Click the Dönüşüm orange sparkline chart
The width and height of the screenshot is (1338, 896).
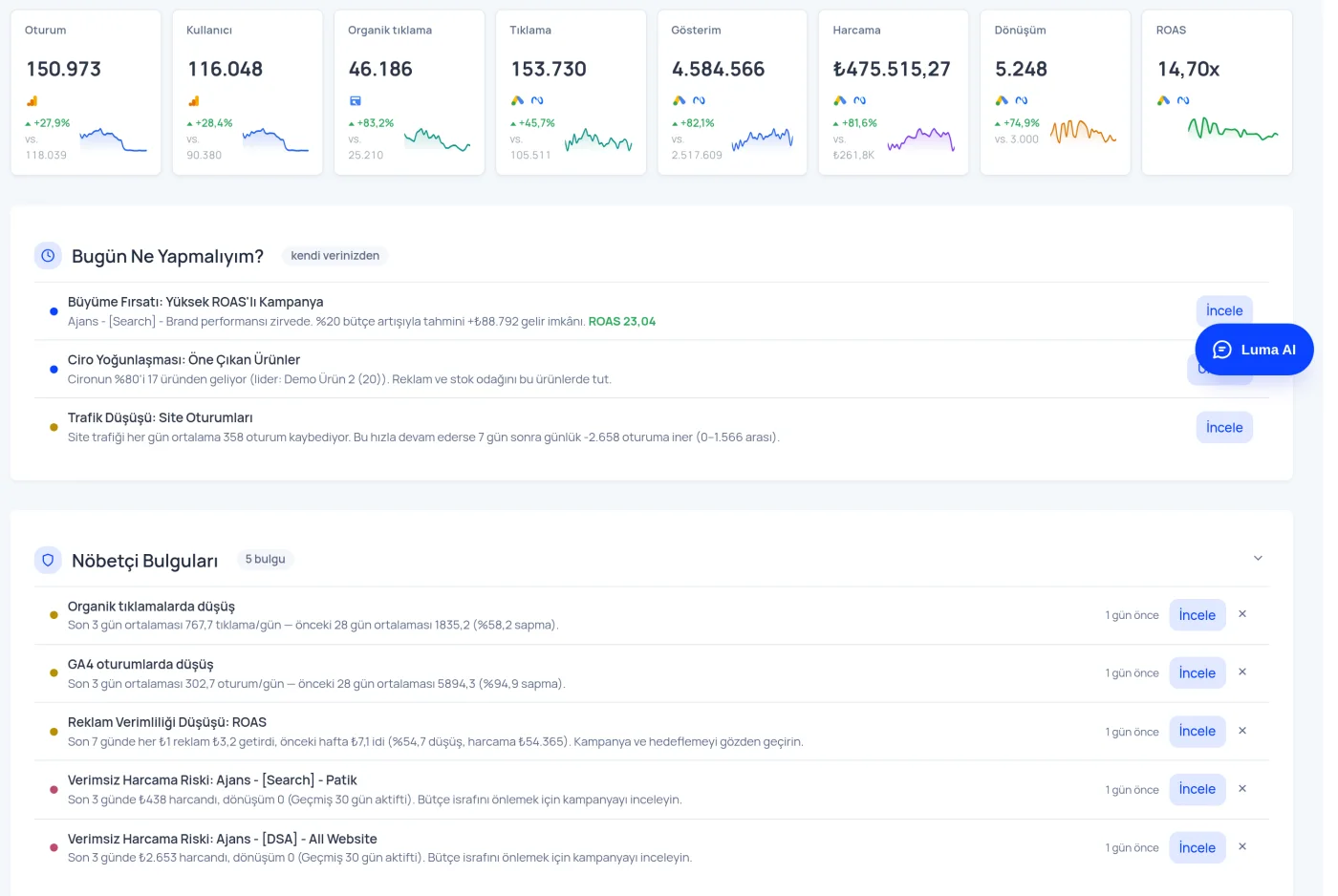click(x=1083, y=132)
